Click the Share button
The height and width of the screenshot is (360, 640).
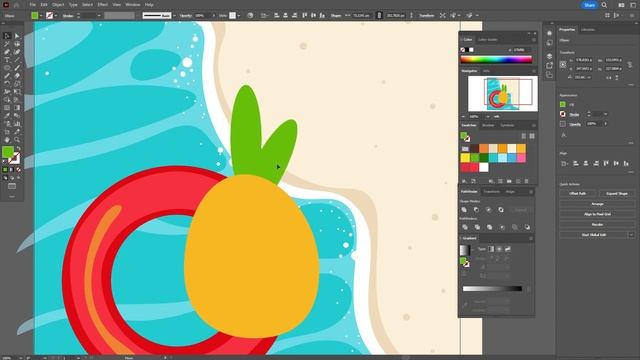[589, 5]
